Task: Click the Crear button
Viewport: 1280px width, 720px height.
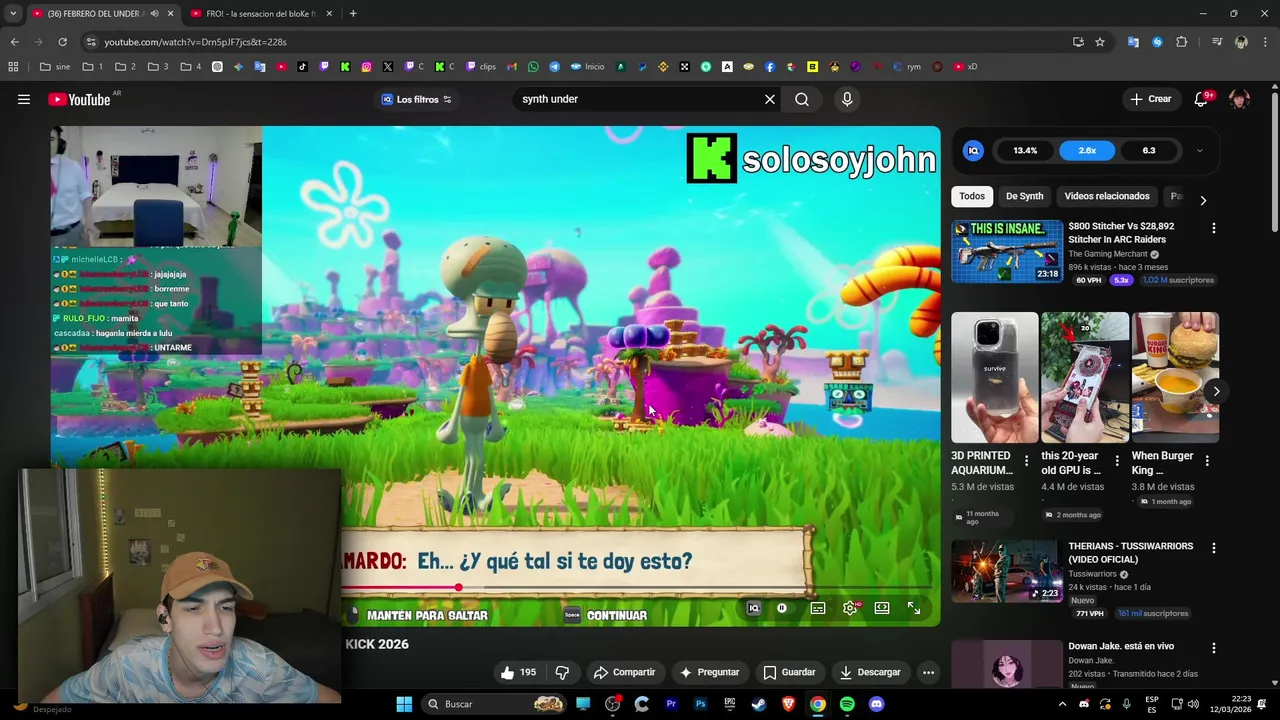Action: [1150, 99]
